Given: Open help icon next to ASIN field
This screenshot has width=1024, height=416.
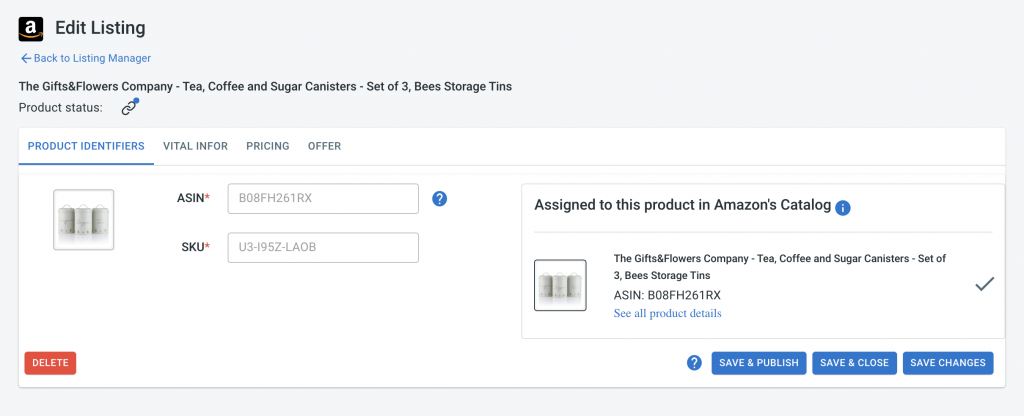Looking at the screenshot, I should (440, 199).
